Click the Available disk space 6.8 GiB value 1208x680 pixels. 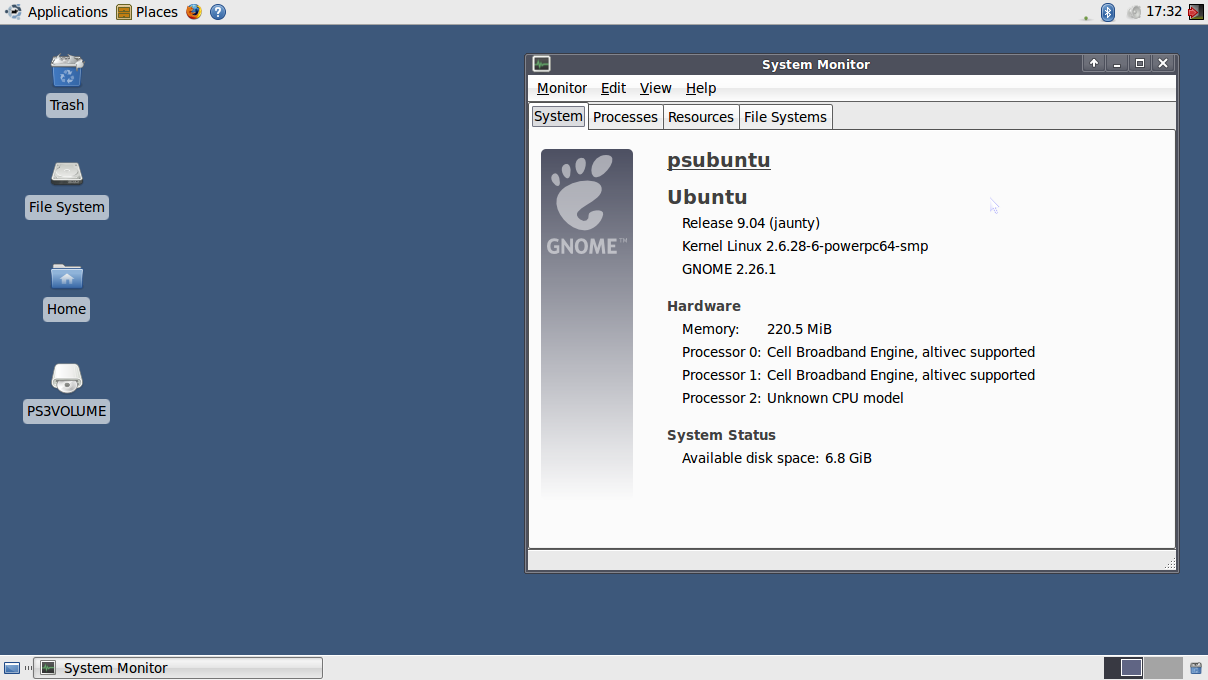(x=848, y=458)
